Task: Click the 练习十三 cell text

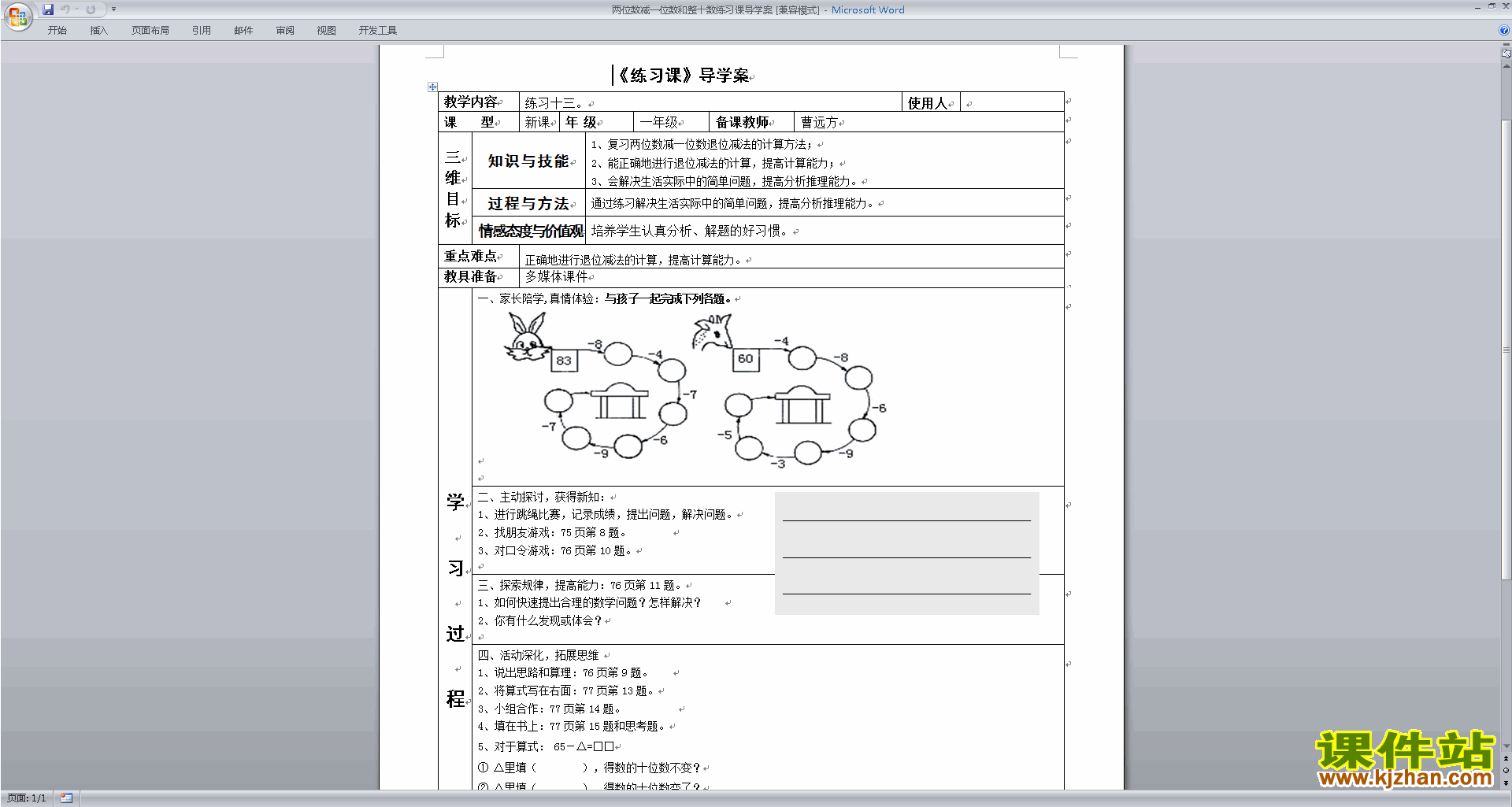Action: [x=554, y=103]
